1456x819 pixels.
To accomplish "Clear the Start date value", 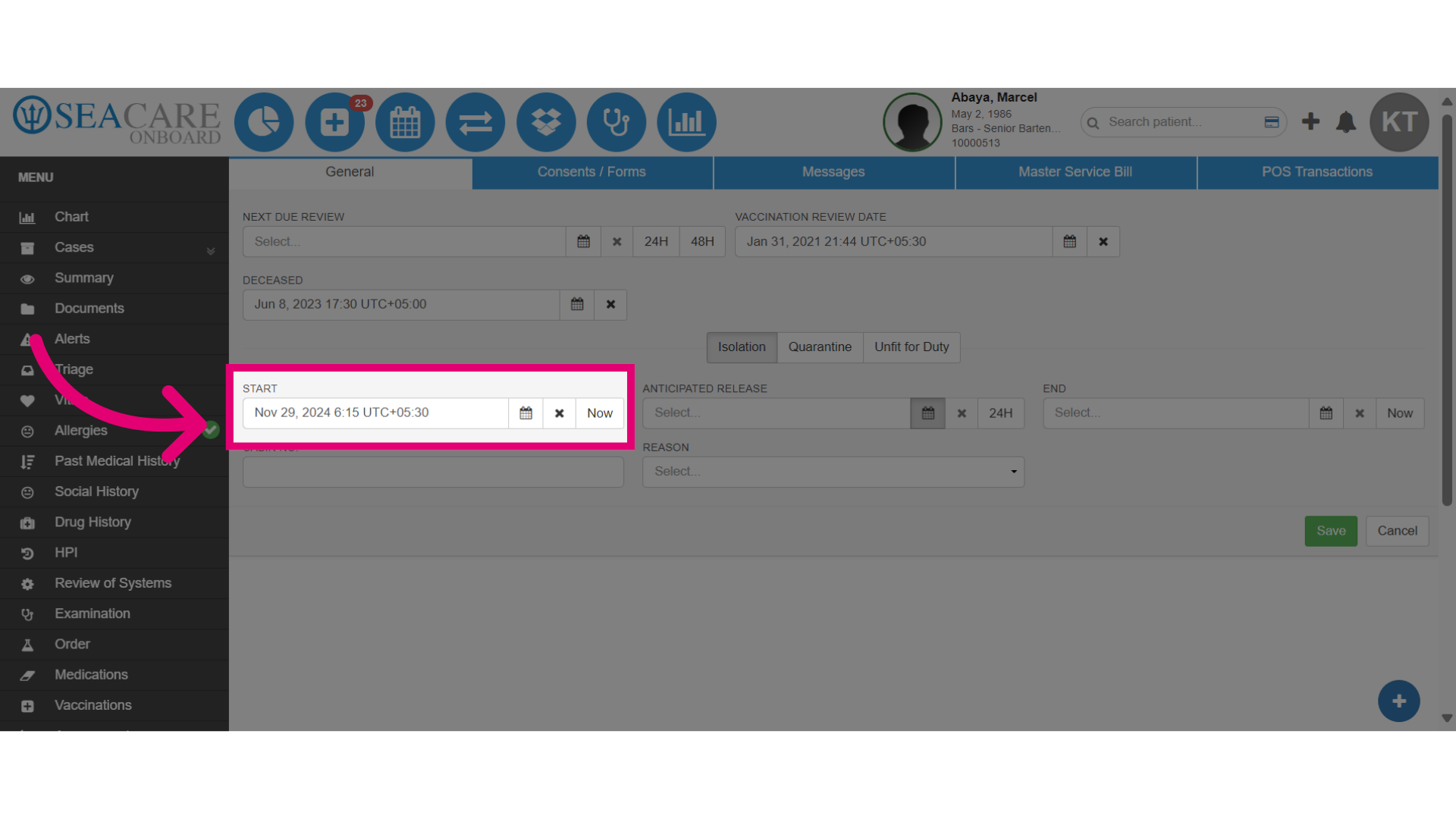I will pyautogui.click(x=559, y=413).
